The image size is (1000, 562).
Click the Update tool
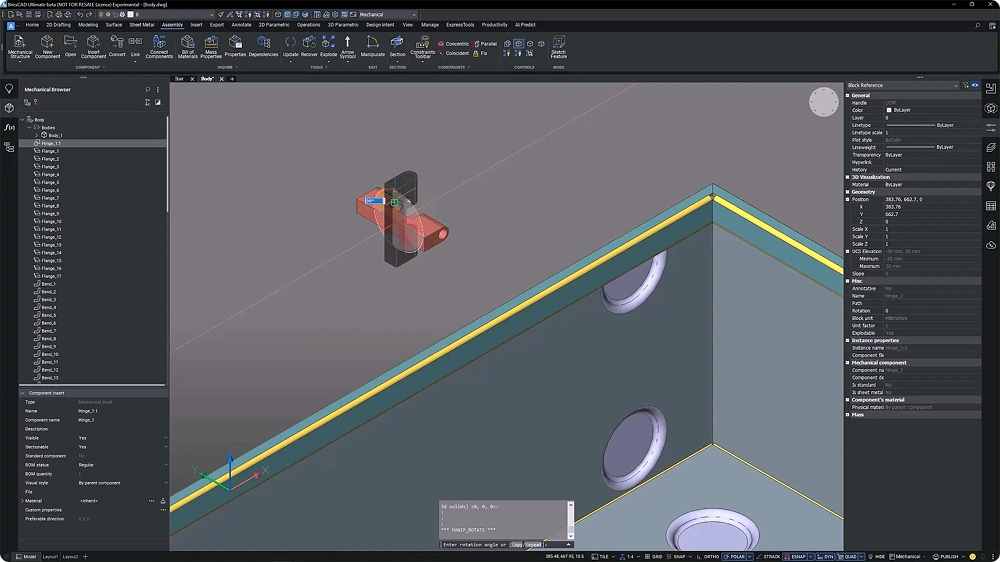[290, 46]
